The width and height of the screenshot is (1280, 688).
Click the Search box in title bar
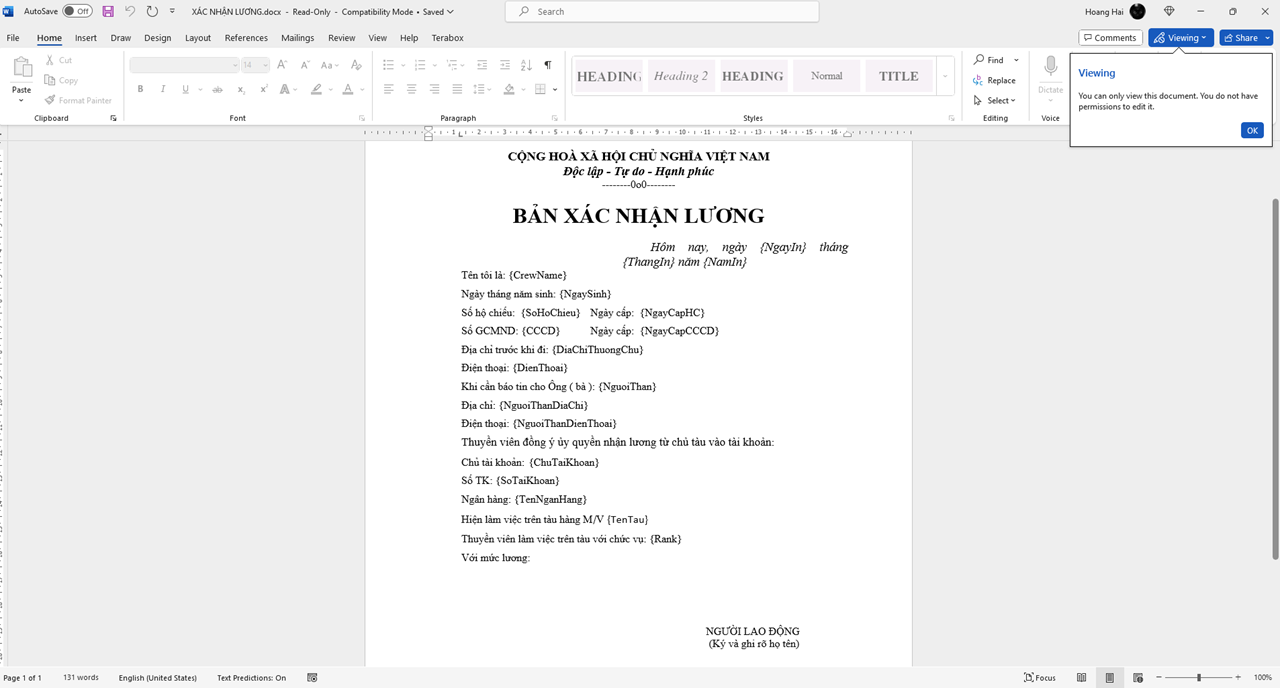(x=662, y=11)
